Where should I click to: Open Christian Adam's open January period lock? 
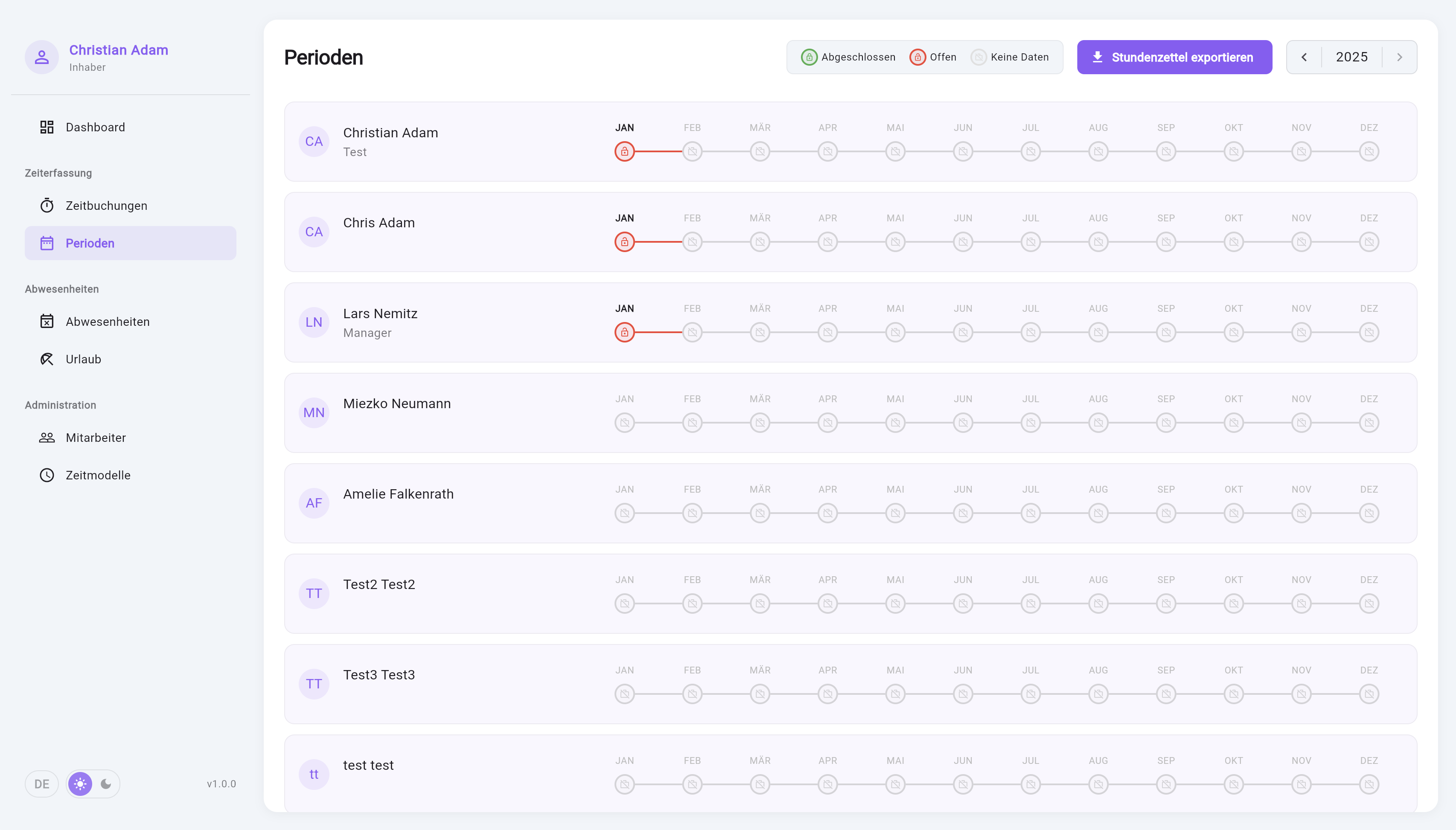pyautogui.click(x=624, y=152)
